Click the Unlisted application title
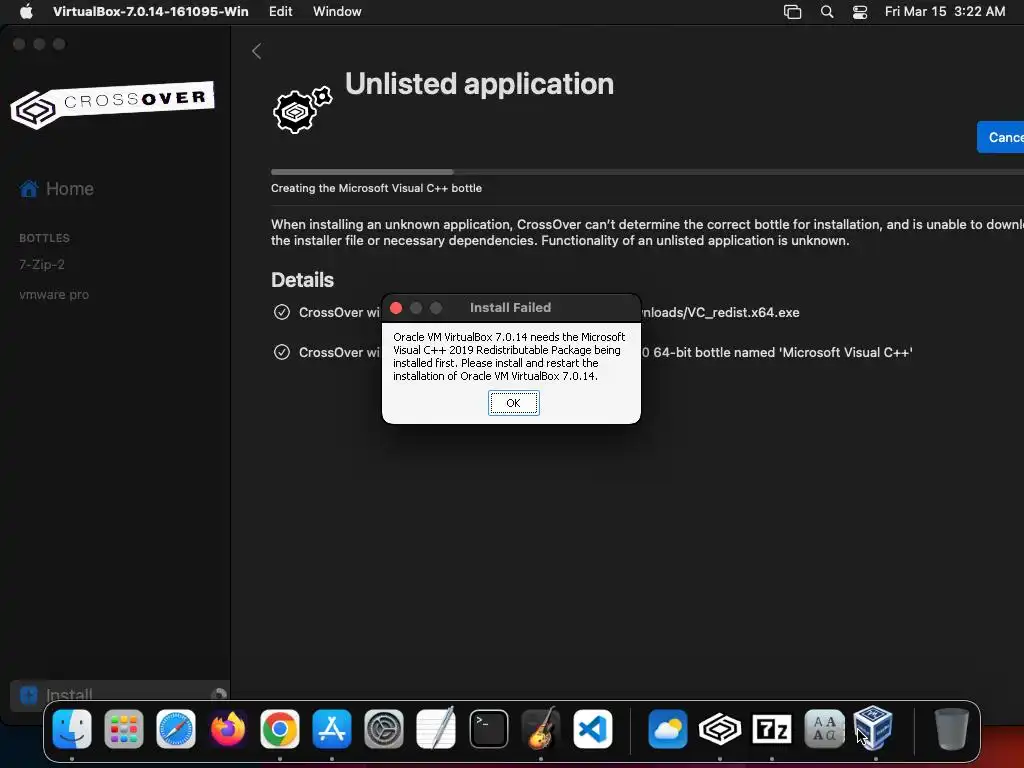1024x768 pixels. click(x=479, y=84)
